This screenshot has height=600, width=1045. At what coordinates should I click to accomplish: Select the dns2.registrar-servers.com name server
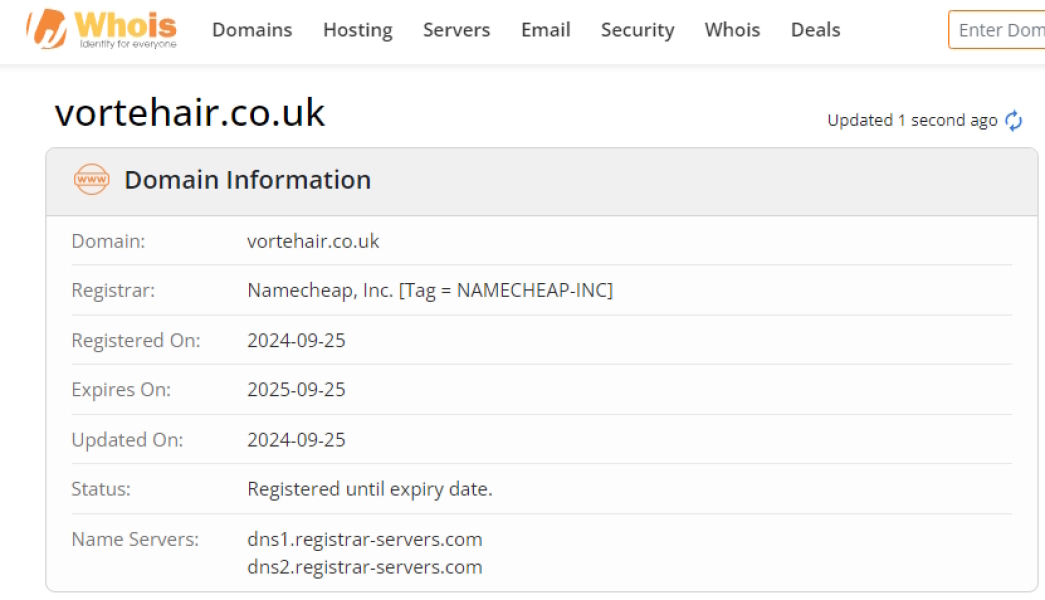point(364,567)
